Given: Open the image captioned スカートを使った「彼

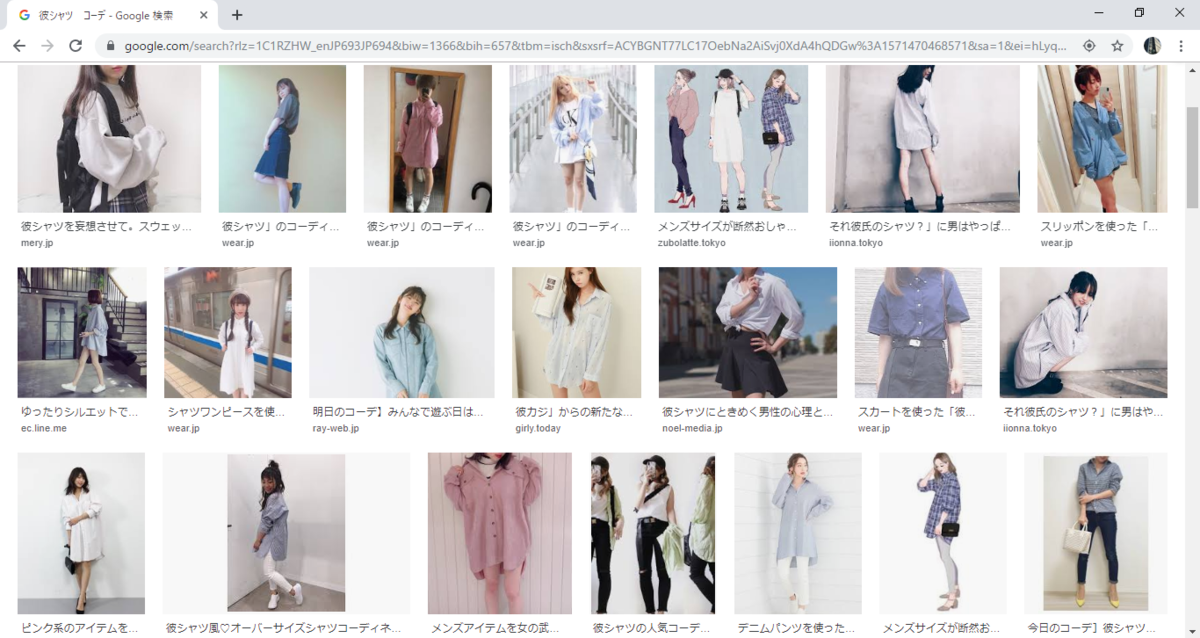Looking at the screenshot, I should [x=918, y=332].
